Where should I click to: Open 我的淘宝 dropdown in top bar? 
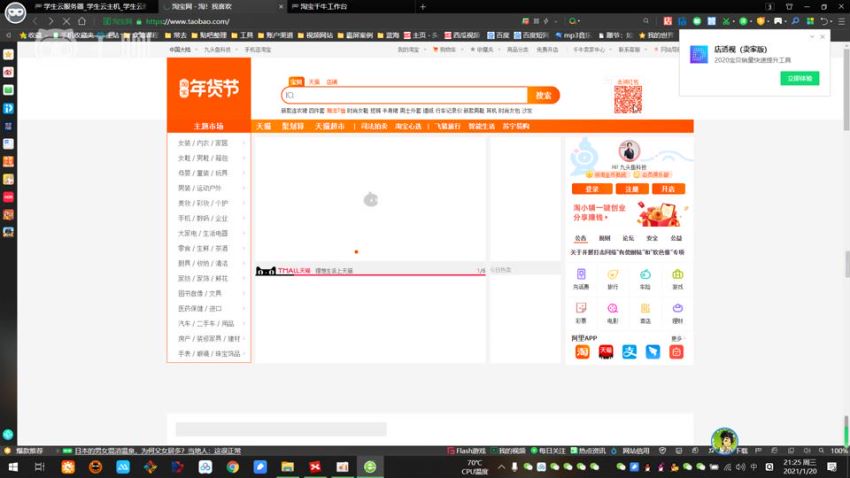pyautogui.click(x=411, y=49)
